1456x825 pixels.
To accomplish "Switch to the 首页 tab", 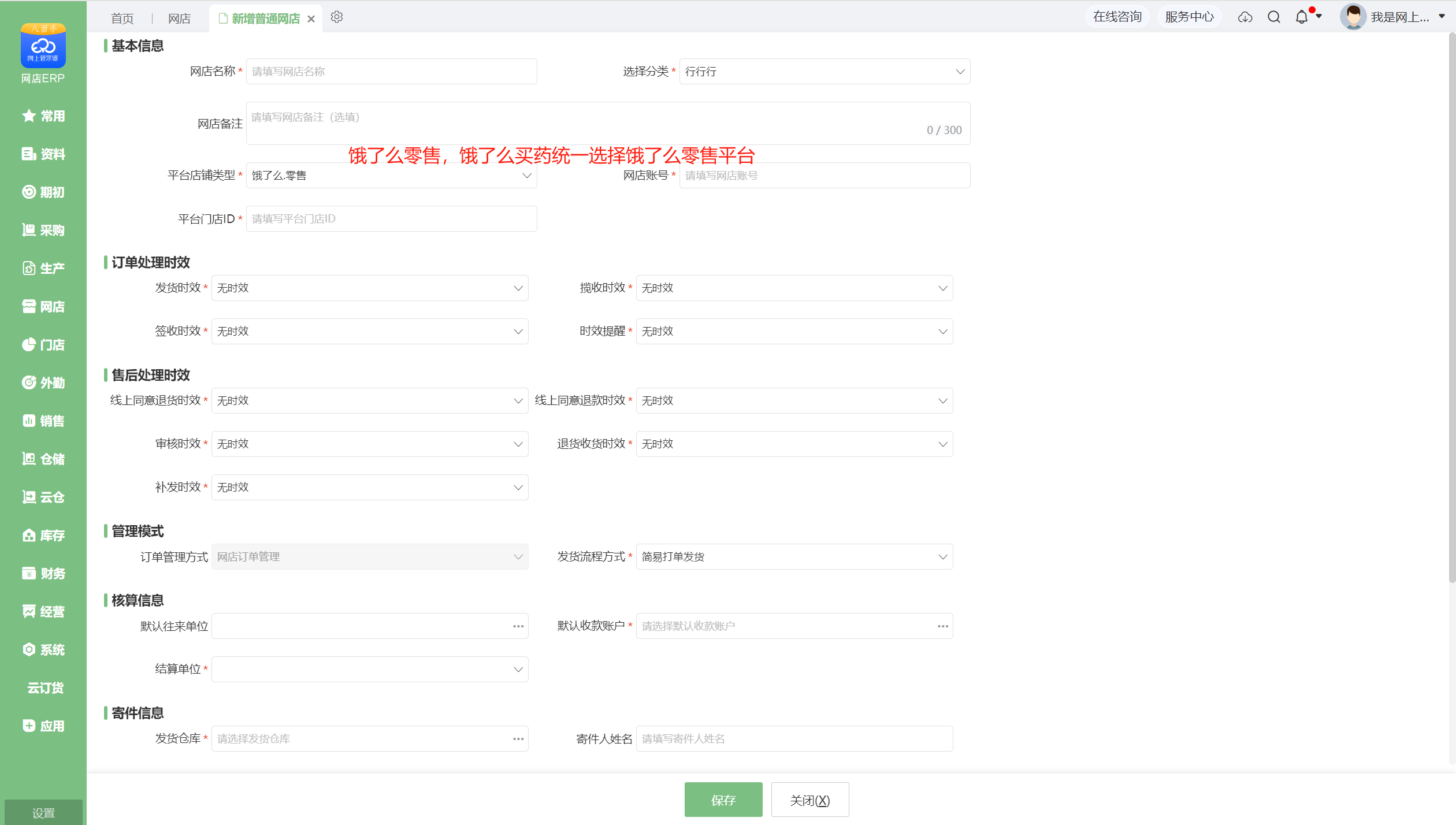I will [x=122, y=18].
